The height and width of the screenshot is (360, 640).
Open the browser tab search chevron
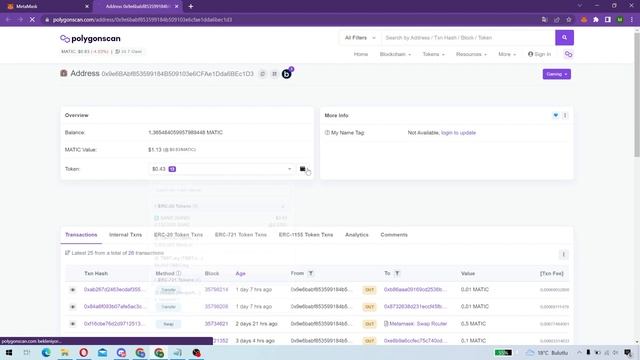(580, 6)
